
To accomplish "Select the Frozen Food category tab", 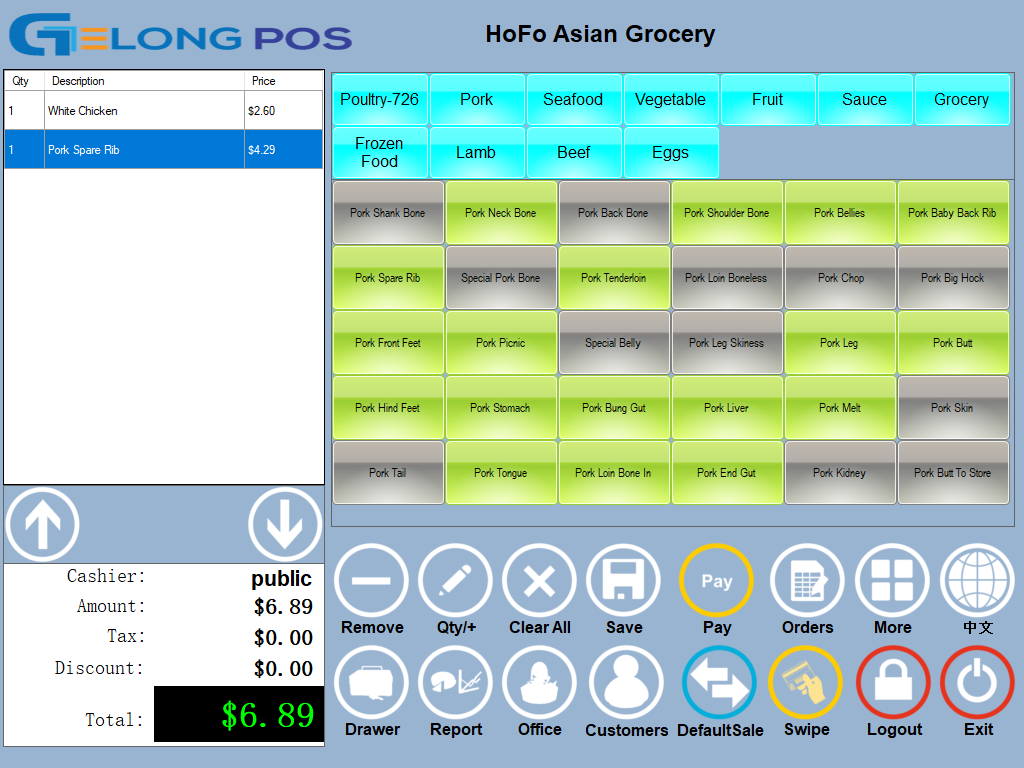I will point(379,153).
